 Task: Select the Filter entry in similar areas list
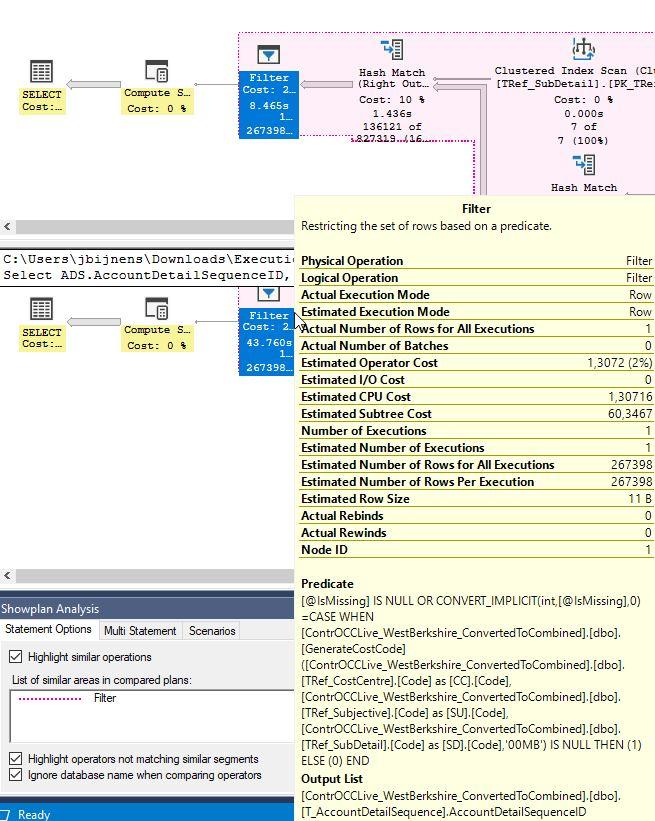[105, 698]
